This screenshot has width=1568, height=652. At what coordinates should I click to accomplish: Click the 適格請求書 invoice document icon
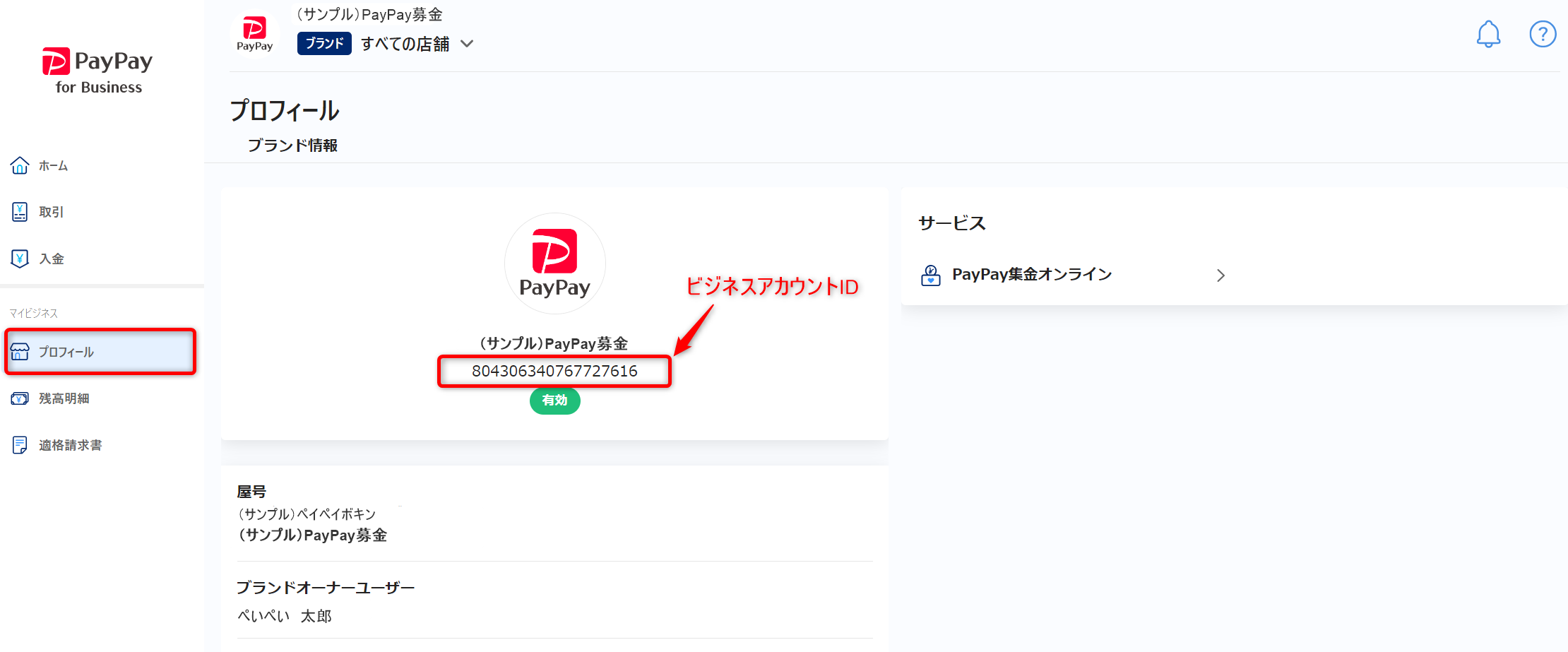(20, 445)
